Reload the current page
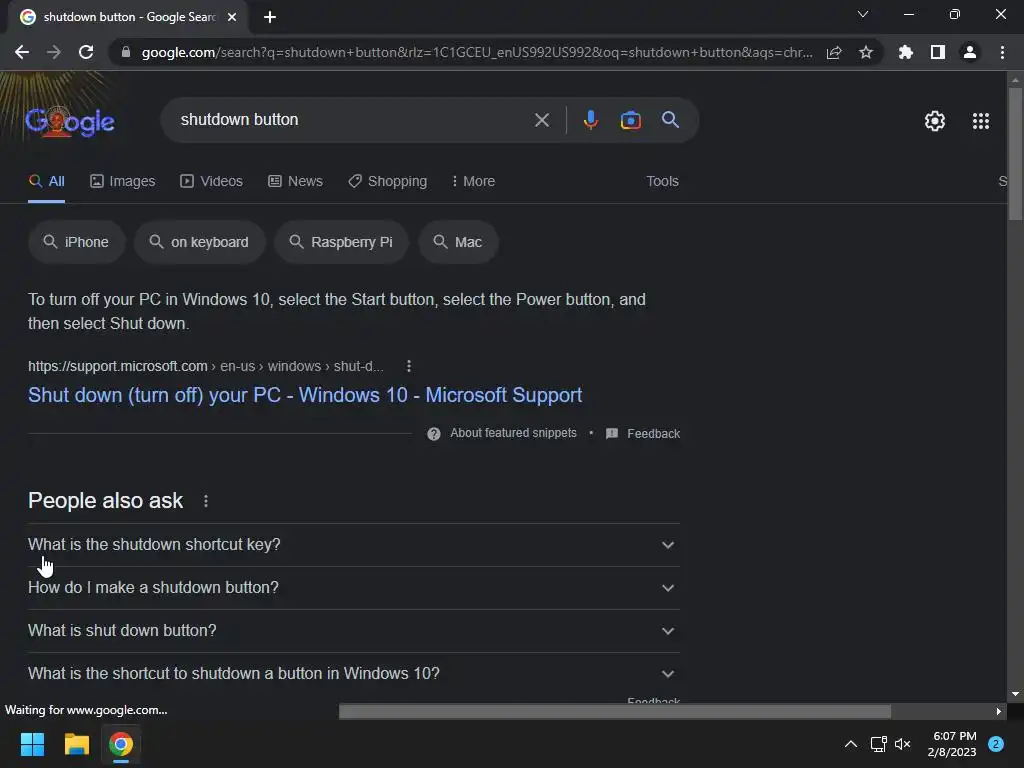Image resolution: width=1024 pixels, height=768 pixels. (x=86, y=52)
